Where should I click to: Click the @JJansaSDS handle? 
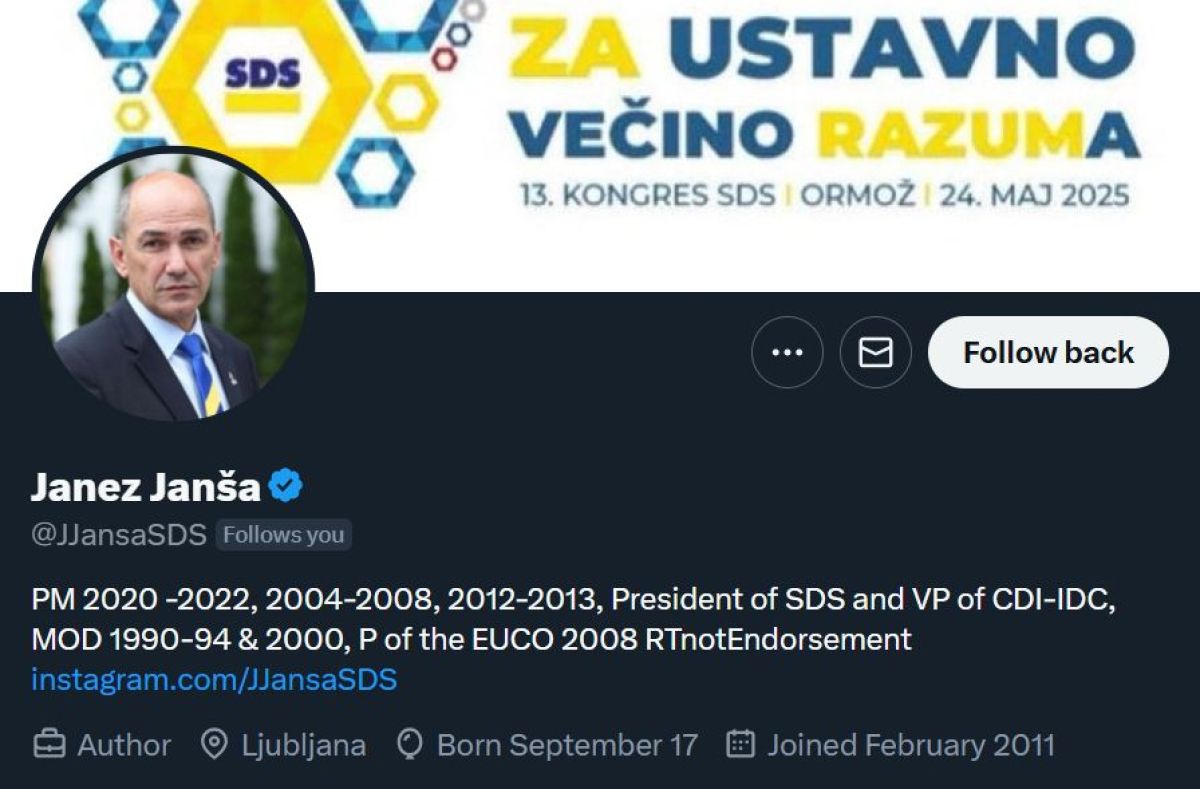(x=119, y=535)
